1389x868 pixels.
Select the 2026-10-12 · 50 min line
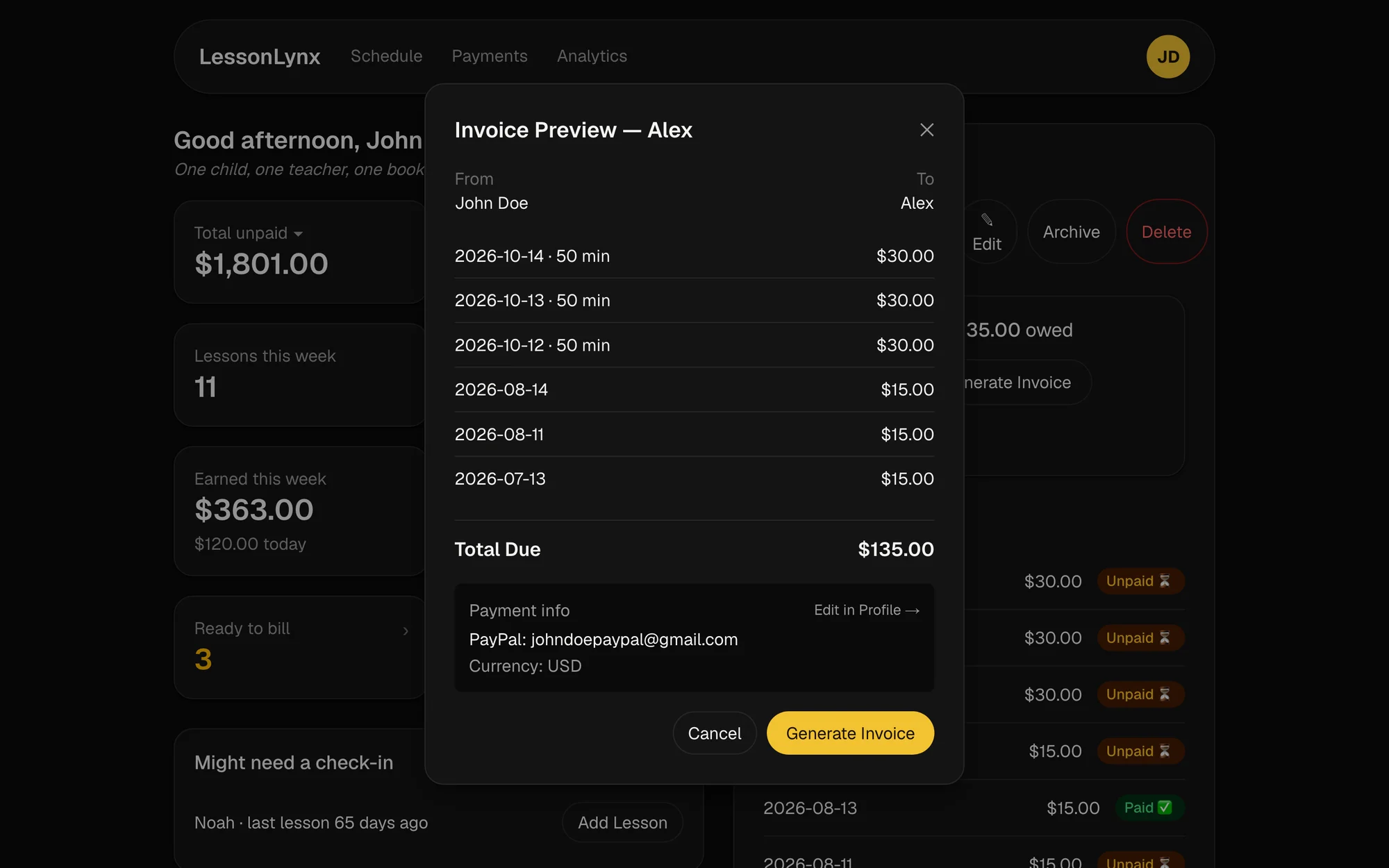click(694, 345)
